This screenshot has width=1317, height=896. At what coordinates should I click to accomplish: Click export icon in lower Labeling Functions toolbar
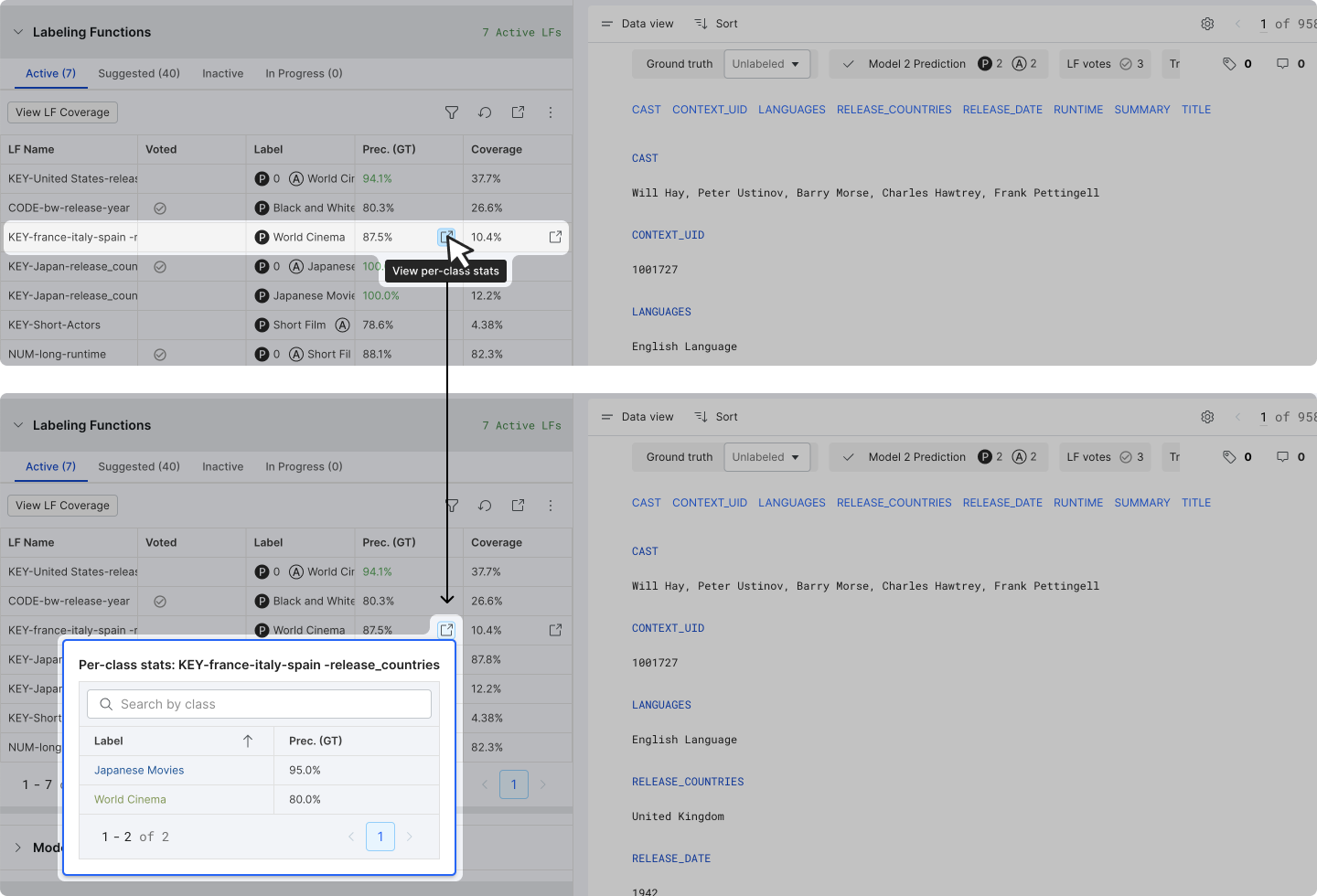coord(518,506)
